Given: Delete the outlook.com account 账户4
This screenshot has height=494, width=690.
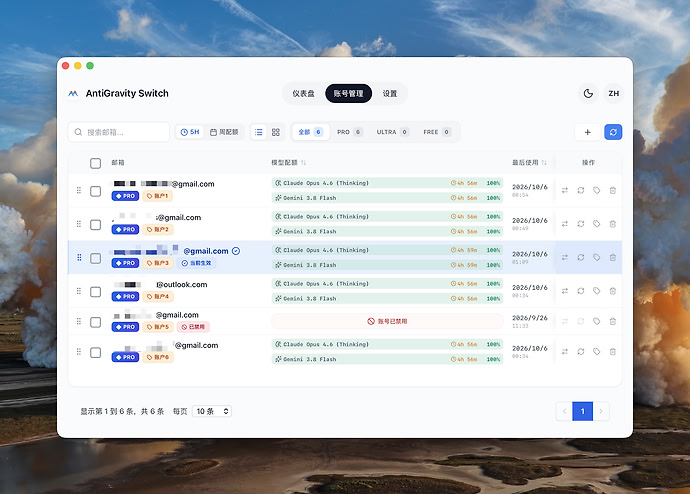Looking at the screenshot, I should pos(613,291).
